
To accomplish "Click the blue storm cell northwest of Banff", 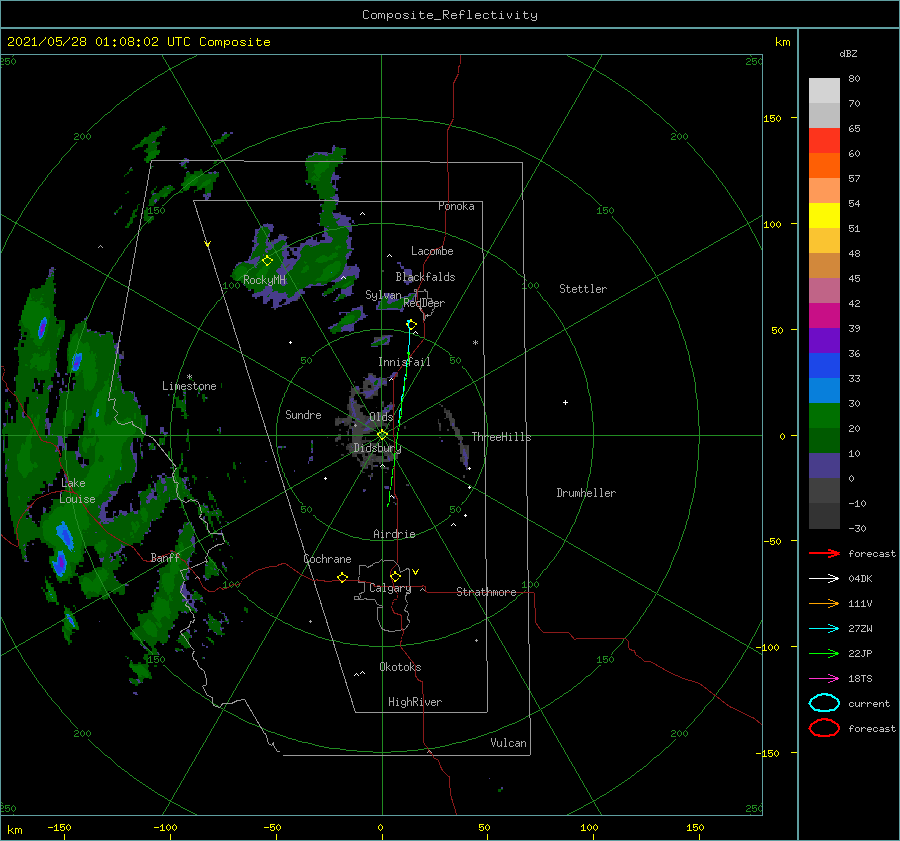I will 65,535.
